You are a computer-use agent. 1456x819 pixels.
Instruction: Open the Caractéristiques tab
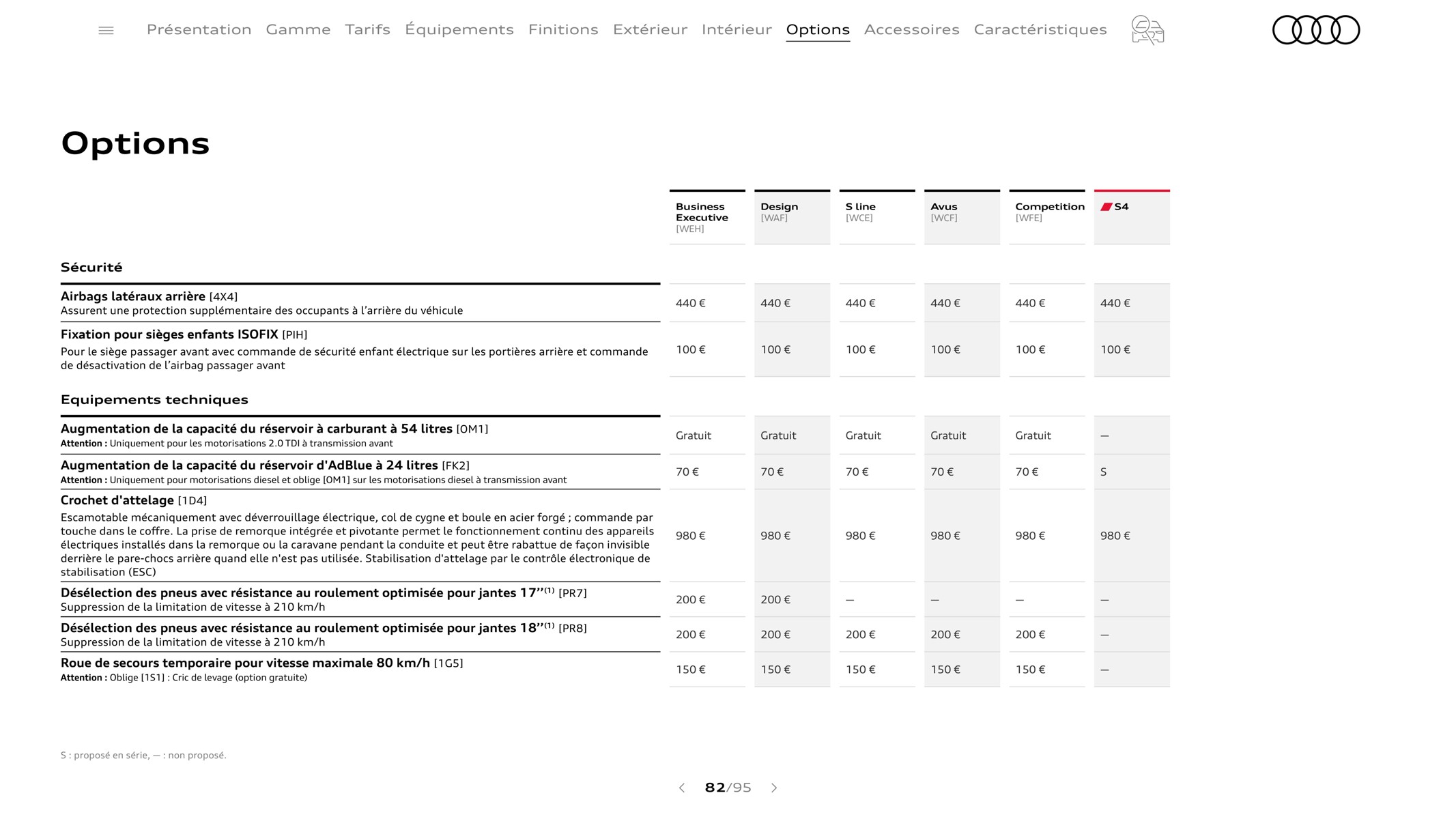1040,29
